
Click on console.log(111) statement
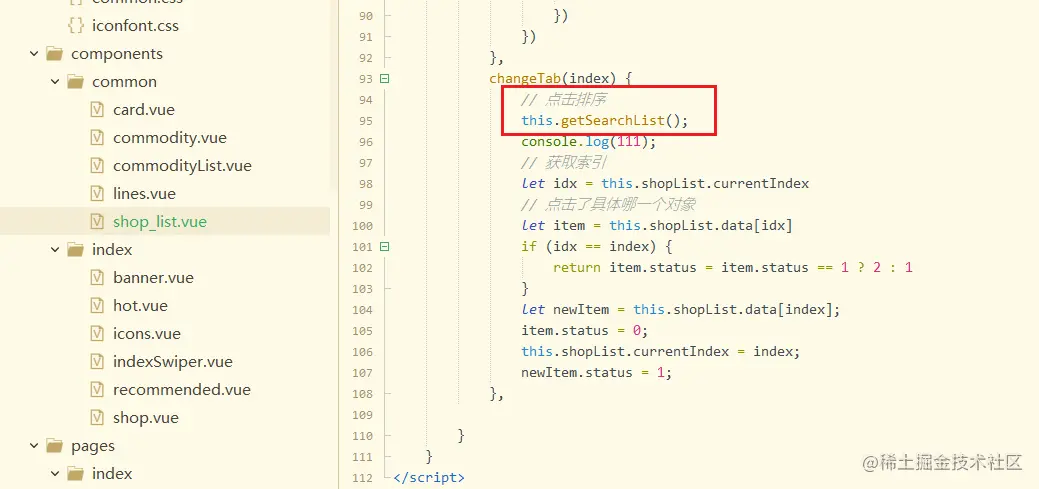click(x=588, y=142)
